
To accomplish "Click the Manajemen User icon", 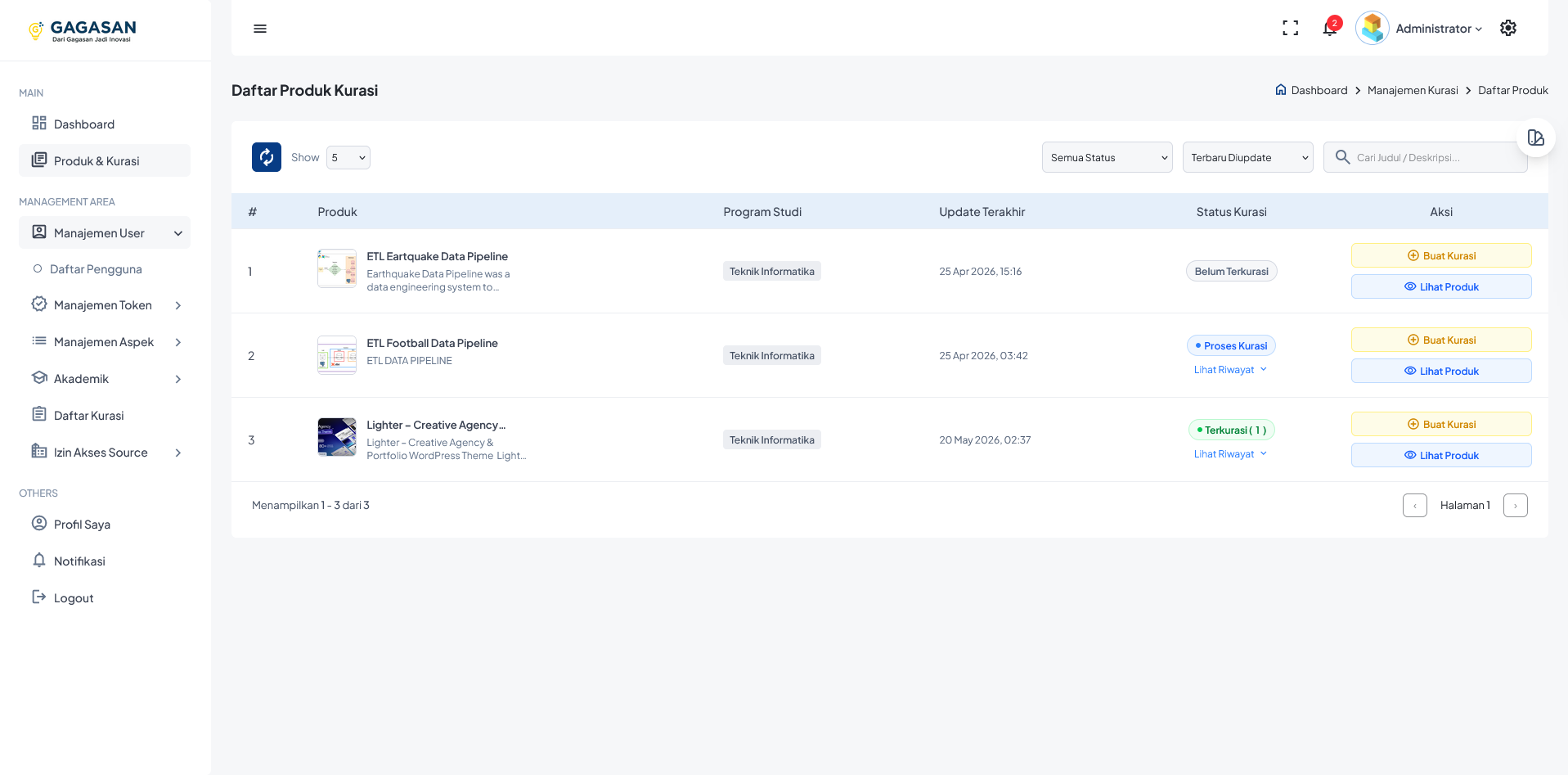I will click(39, 232).
